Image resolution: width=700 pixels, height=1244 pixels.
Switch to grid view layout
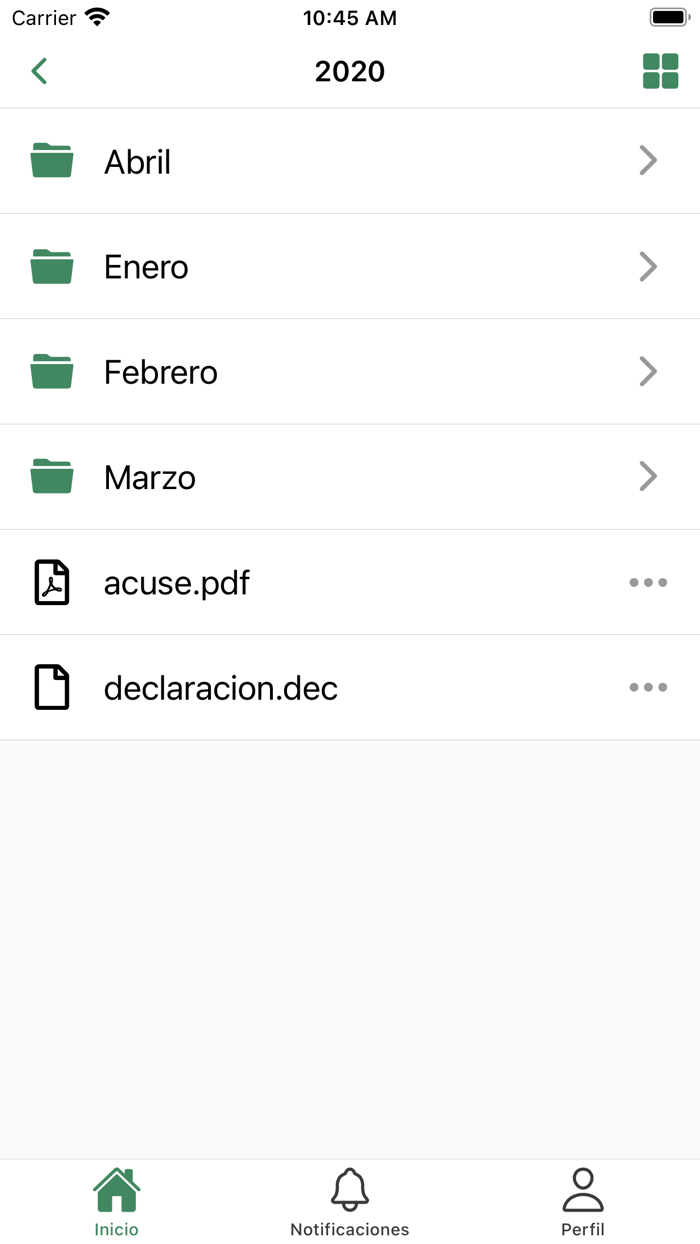tap(660, 71)
